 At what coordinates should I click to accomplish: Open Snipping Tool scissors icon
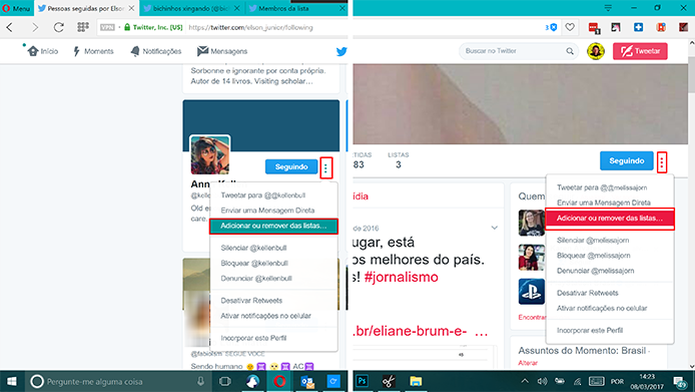pyautogui.click(x=389, y=381)
